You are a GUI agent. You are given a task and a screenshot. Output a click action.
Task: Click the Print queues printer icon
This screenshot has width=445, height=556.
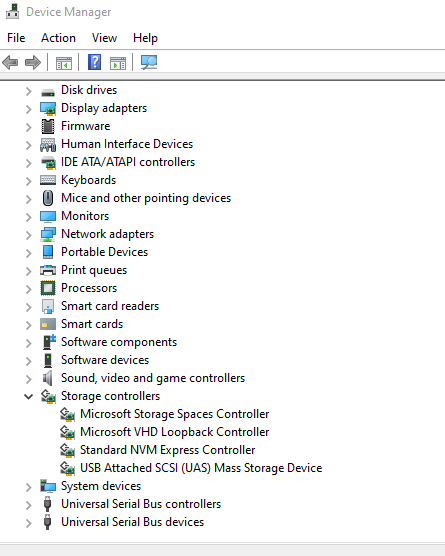pyautogui.click(x=48, y=271)
